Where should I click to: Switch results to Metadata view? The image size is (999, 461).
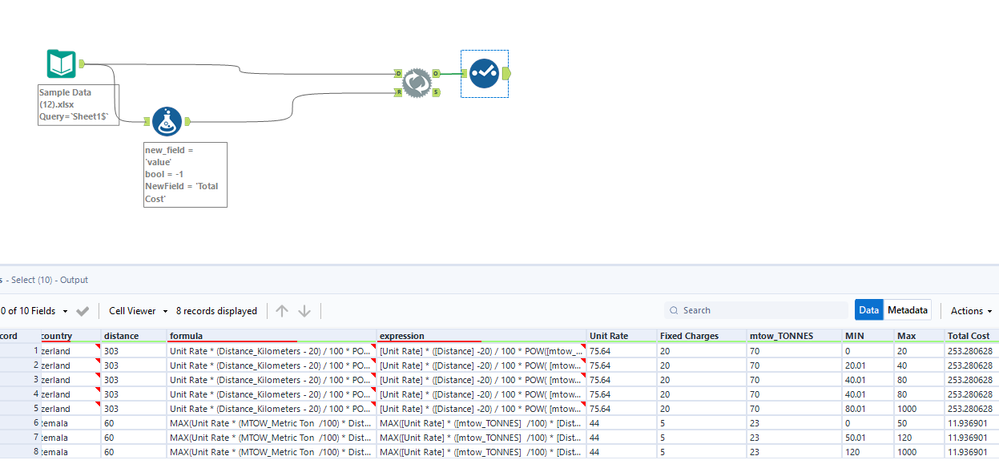(x=907, y=310)
